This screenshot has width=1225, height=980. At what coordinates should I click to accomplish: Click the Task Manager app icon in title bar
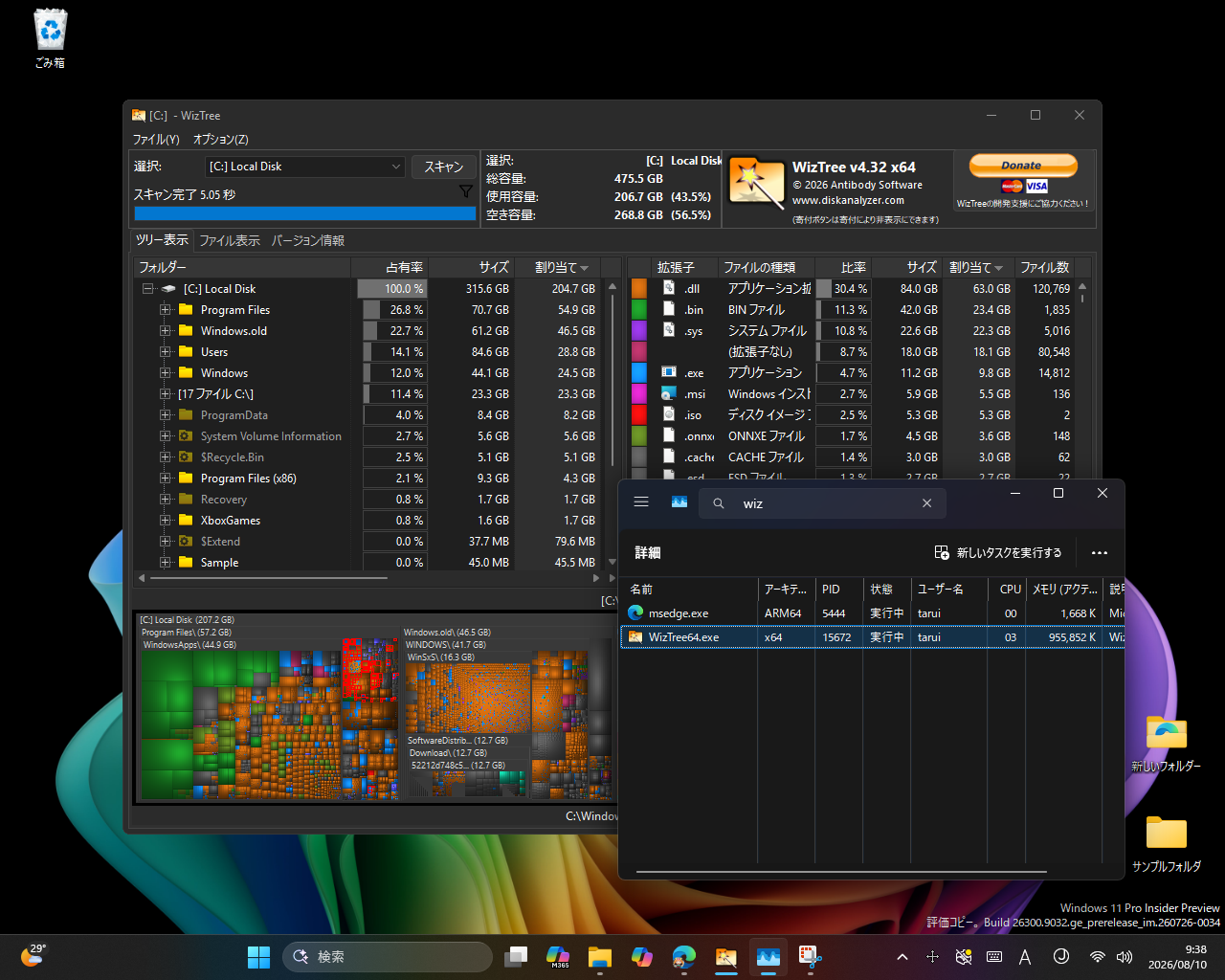(679, 502)
